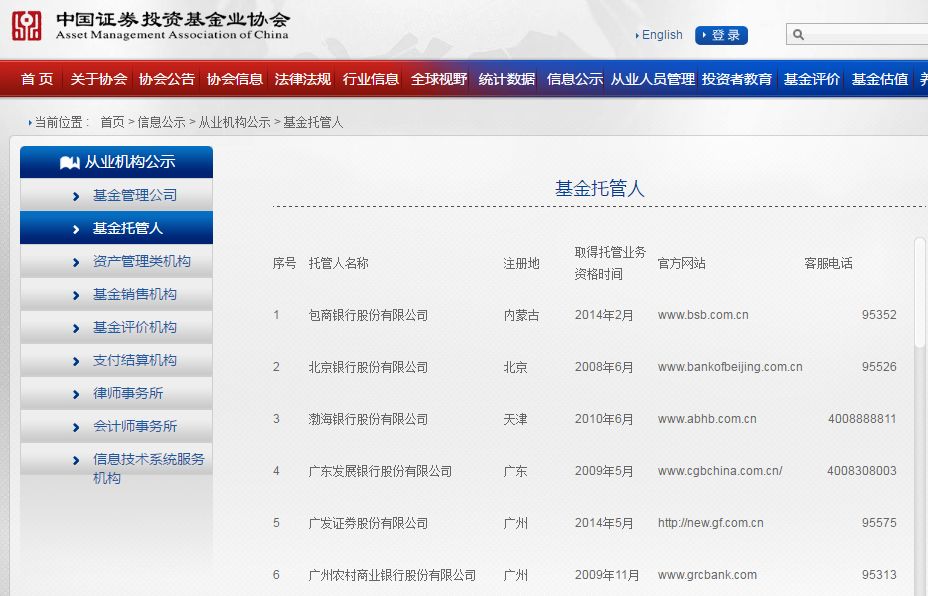The height and width of the screenshot is (596, 928).
Task: Go to 从业机构公示 in the breadcrumb
Action: click(x=234, y=123)
